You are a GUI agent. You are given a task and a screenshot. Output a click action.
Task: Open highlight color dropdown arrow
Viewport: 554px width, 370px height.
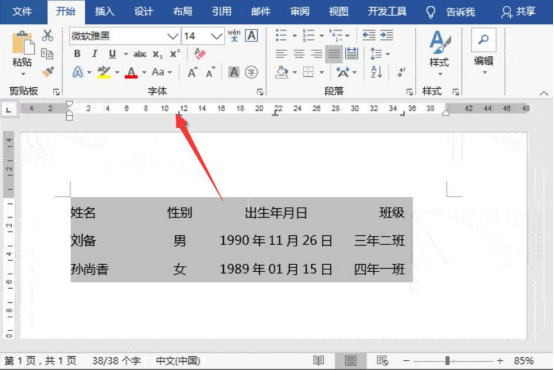[117, 72]
